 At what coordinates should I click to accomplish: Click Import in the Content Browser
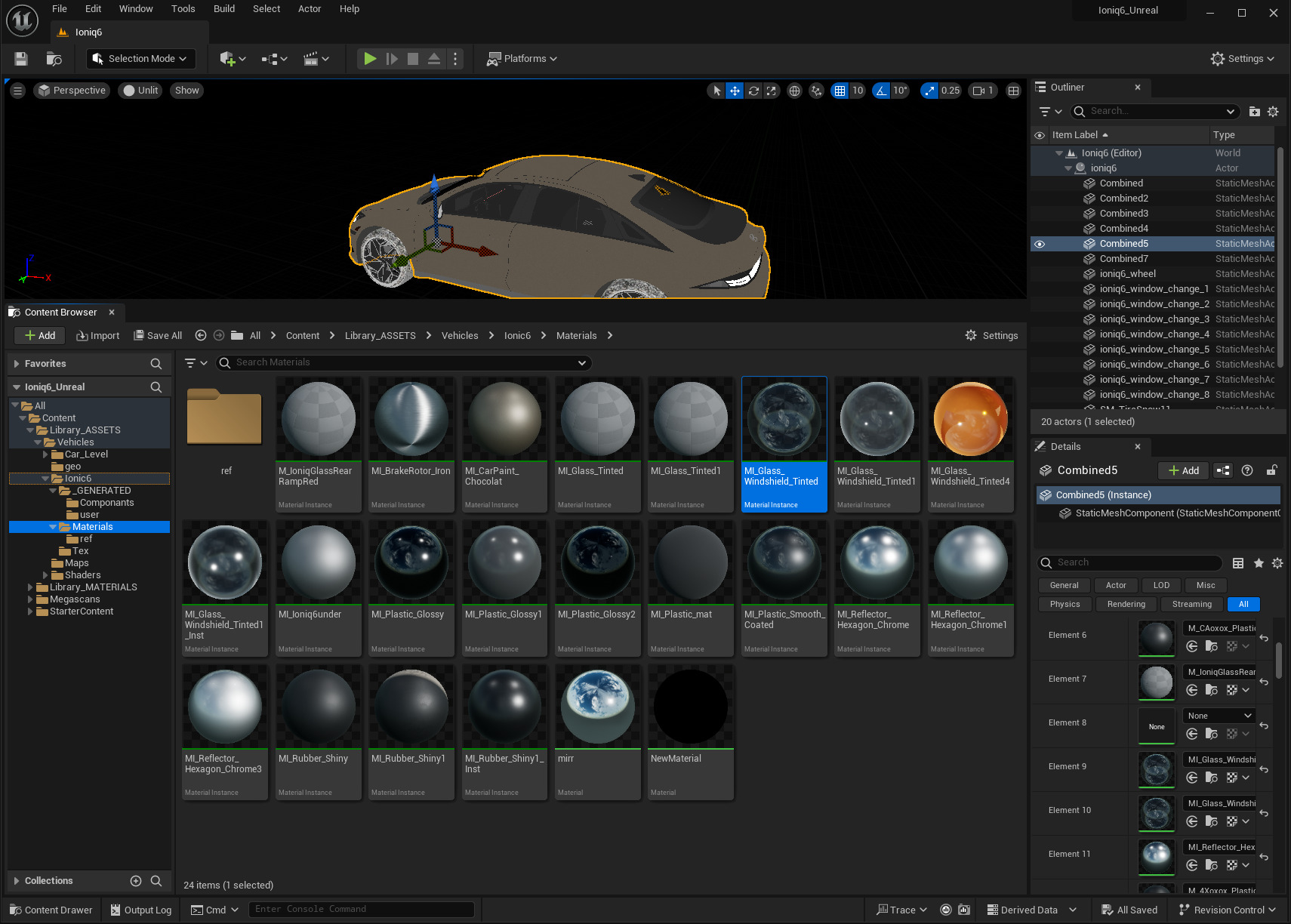[98, 336]
